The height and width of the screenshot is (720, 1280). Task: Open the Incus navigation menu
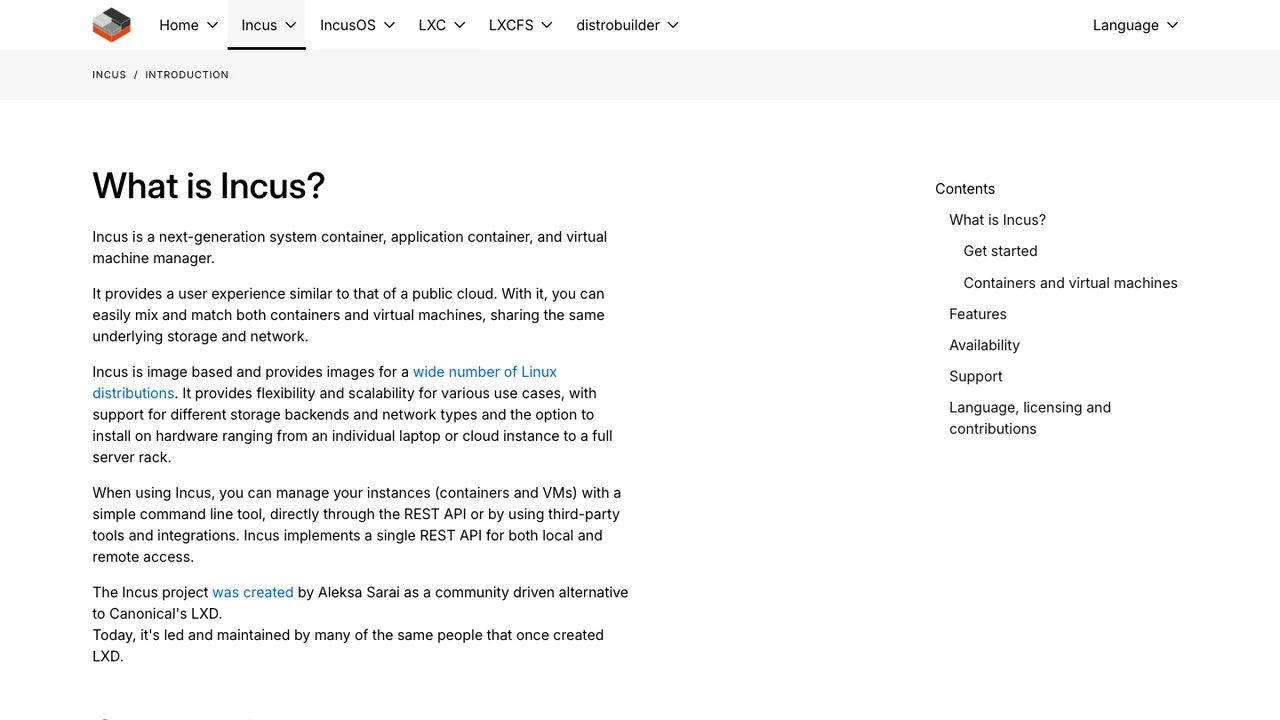click(x=267, y=25)
